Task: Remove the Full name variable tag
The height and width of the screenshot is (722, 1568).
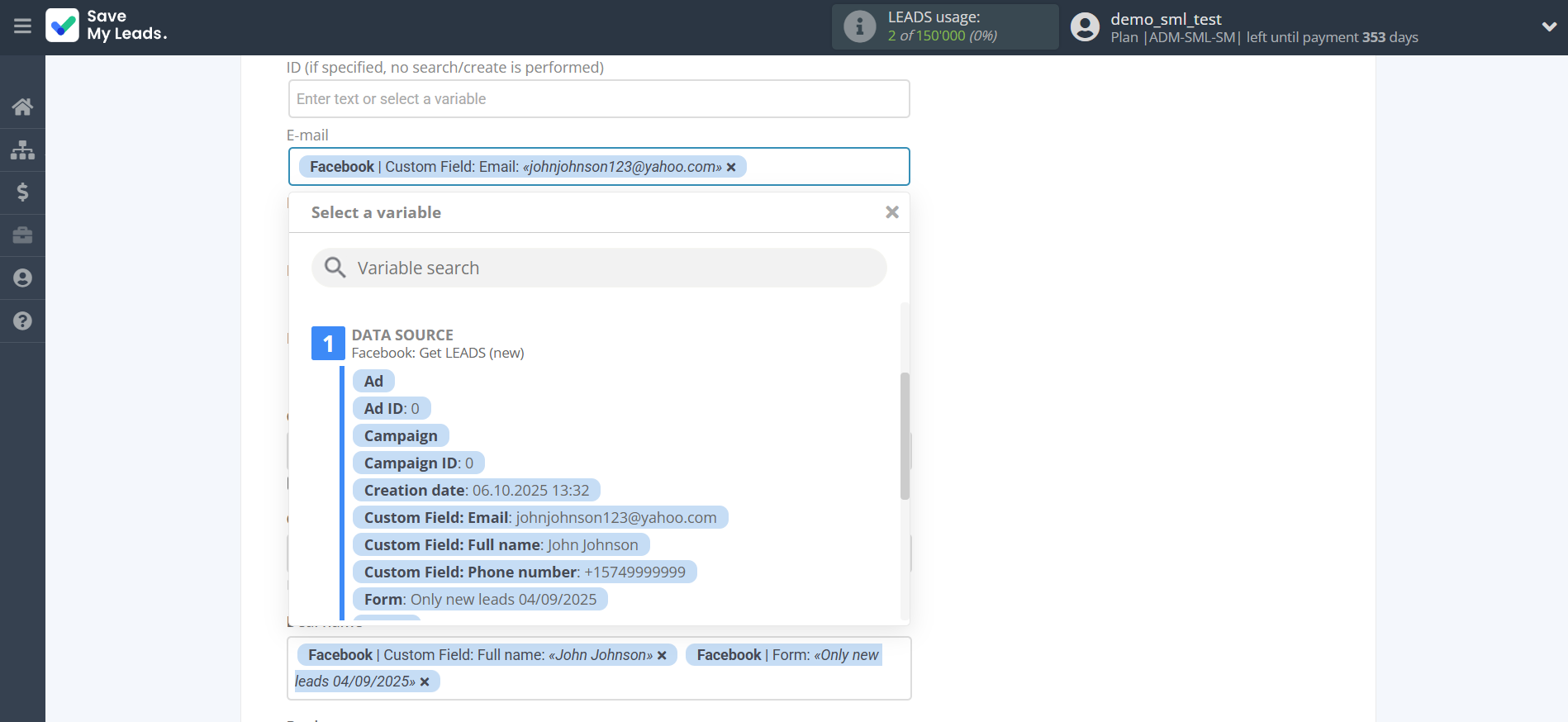Action: pos(662,655)
